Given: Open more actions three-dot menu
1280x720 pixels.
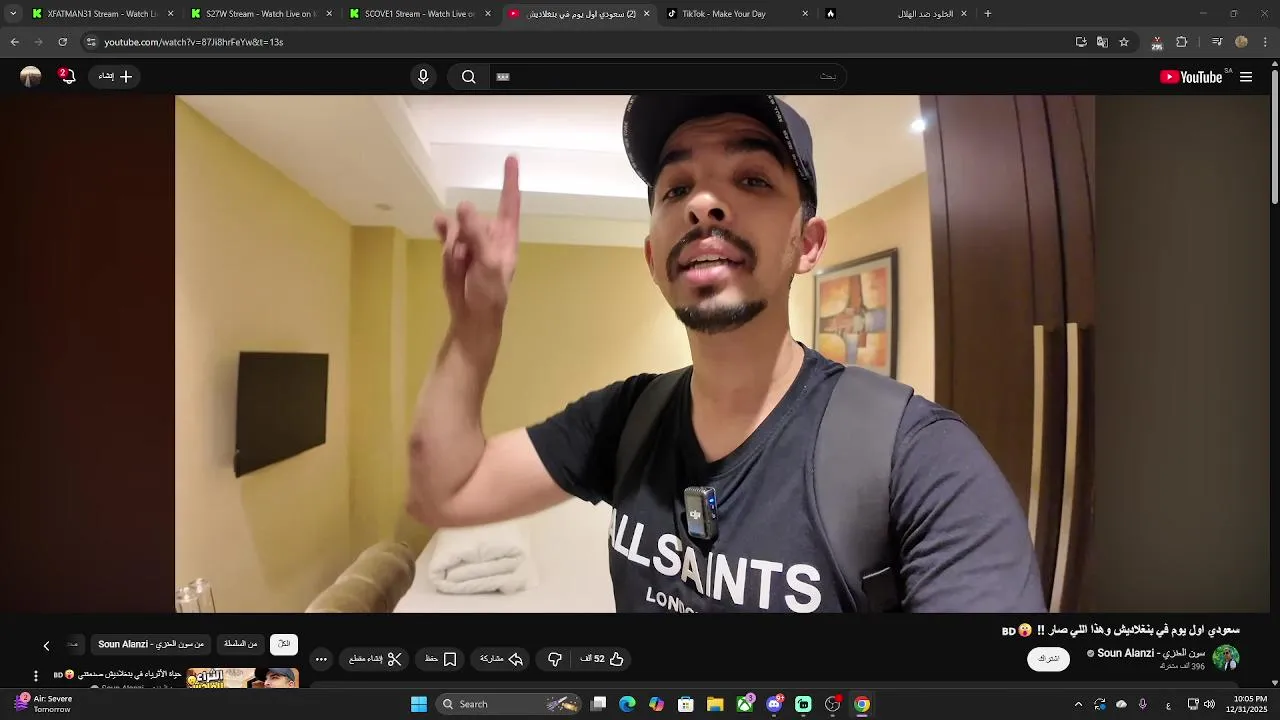Looking at the screenshot, I should pyautogui.click(x=321, y=659).
